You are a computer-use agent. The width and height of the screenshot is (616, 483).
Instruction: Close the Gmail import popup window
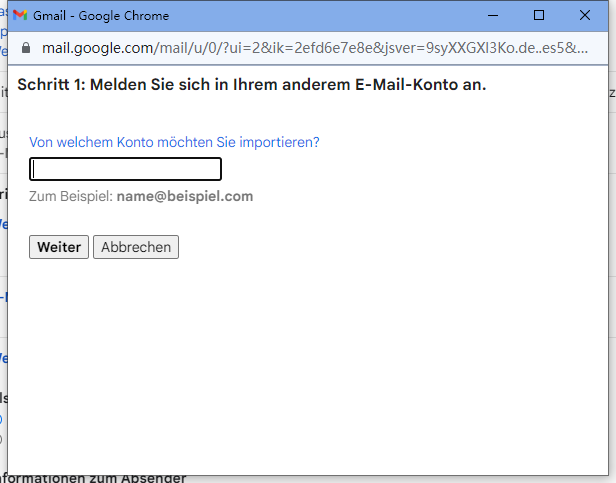point(585,16)
